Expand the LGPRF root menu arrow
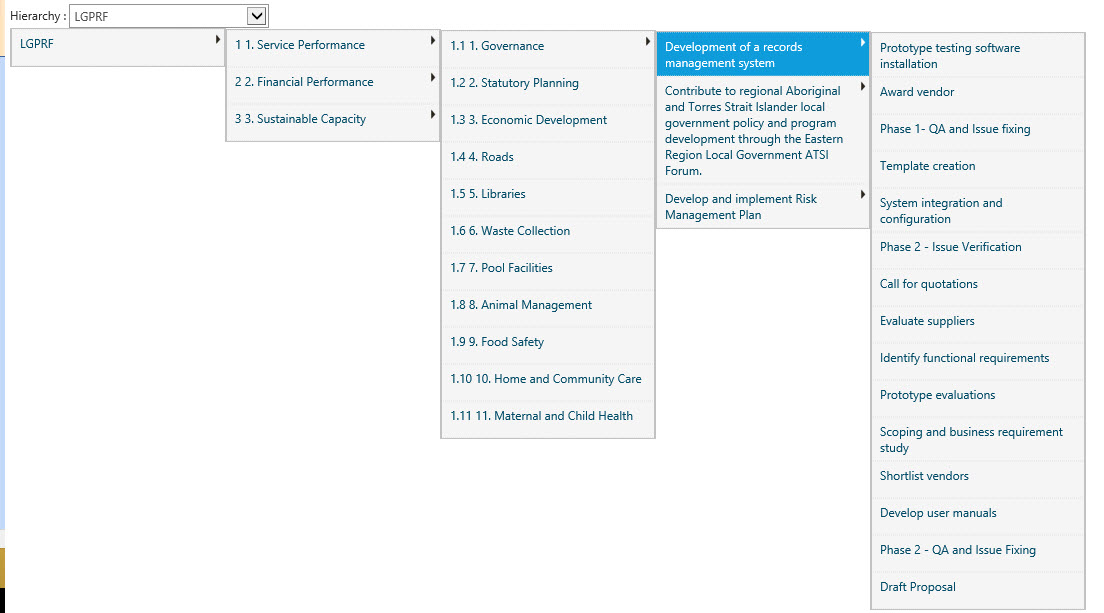This screenshot has height=613, width=1104. [218, 39]
